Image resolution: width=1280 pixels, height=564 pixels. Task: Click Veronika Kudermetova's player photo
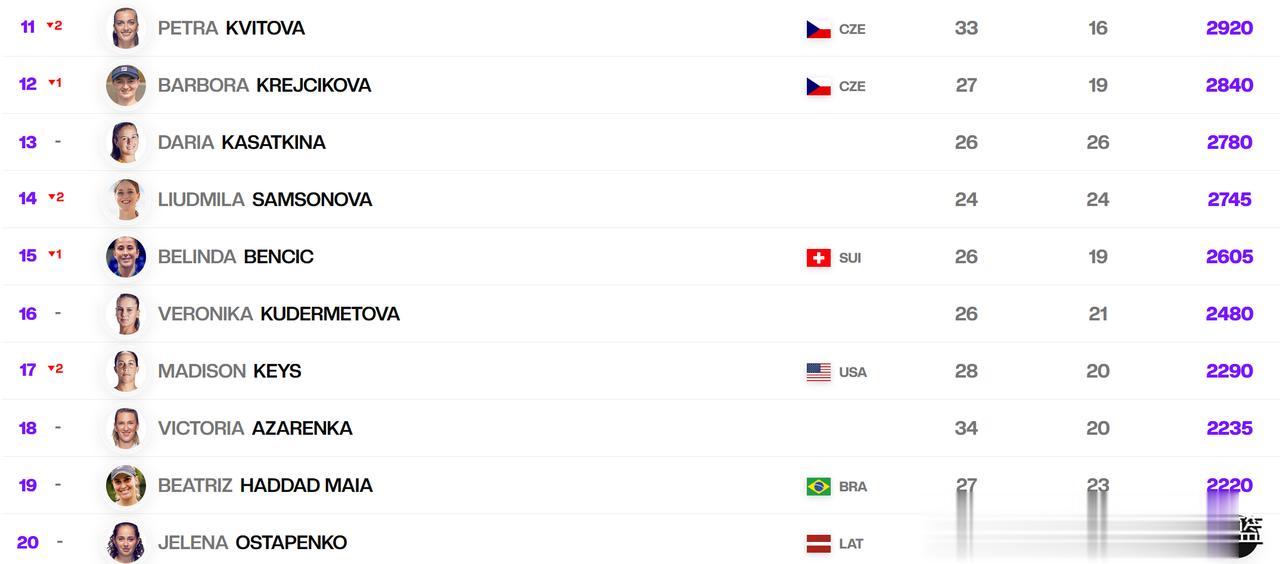126,314
